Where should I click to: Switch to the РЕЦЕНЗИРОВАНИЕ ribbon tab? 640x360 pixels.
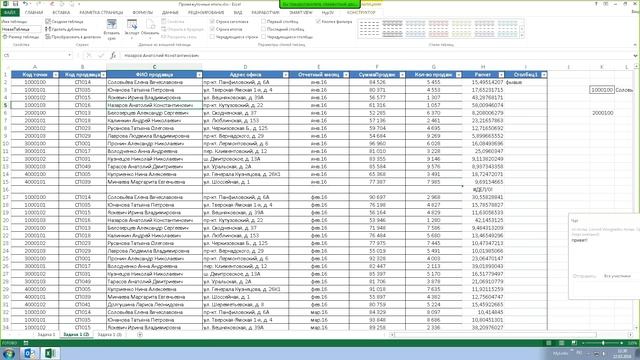206,13
